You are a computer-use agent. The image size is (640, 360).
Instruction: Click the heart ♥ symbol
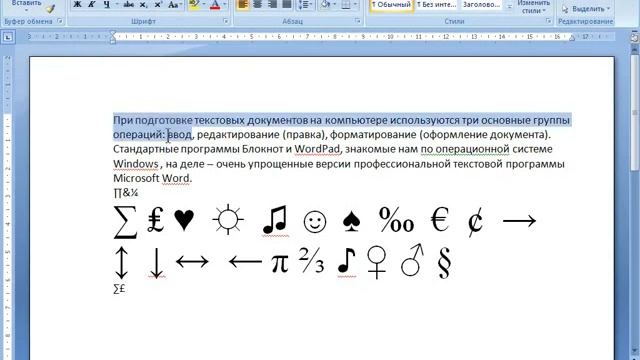[x=184, y=220]
